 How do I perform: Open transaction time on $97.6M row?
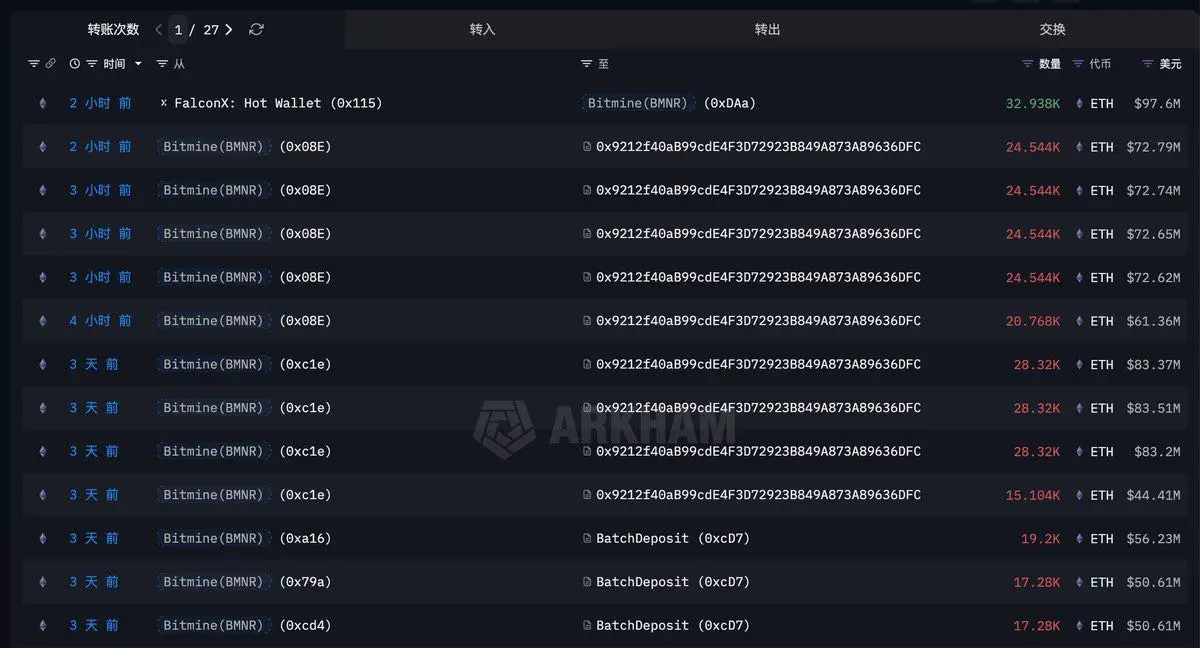pos(100,103)
